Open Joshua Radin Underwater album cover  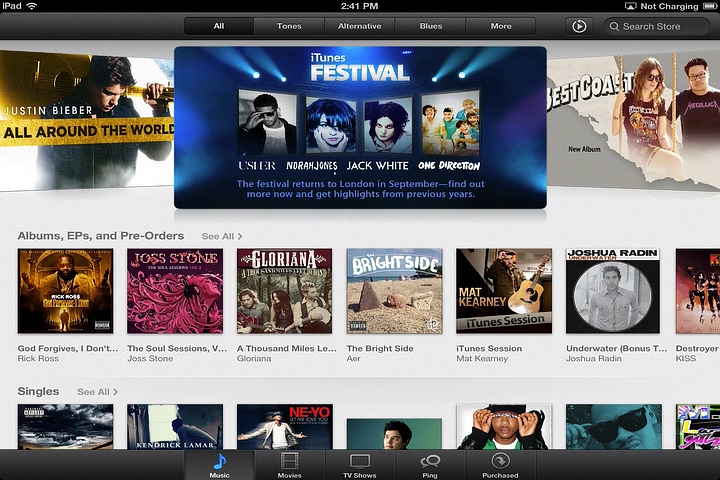click(613, 291)
